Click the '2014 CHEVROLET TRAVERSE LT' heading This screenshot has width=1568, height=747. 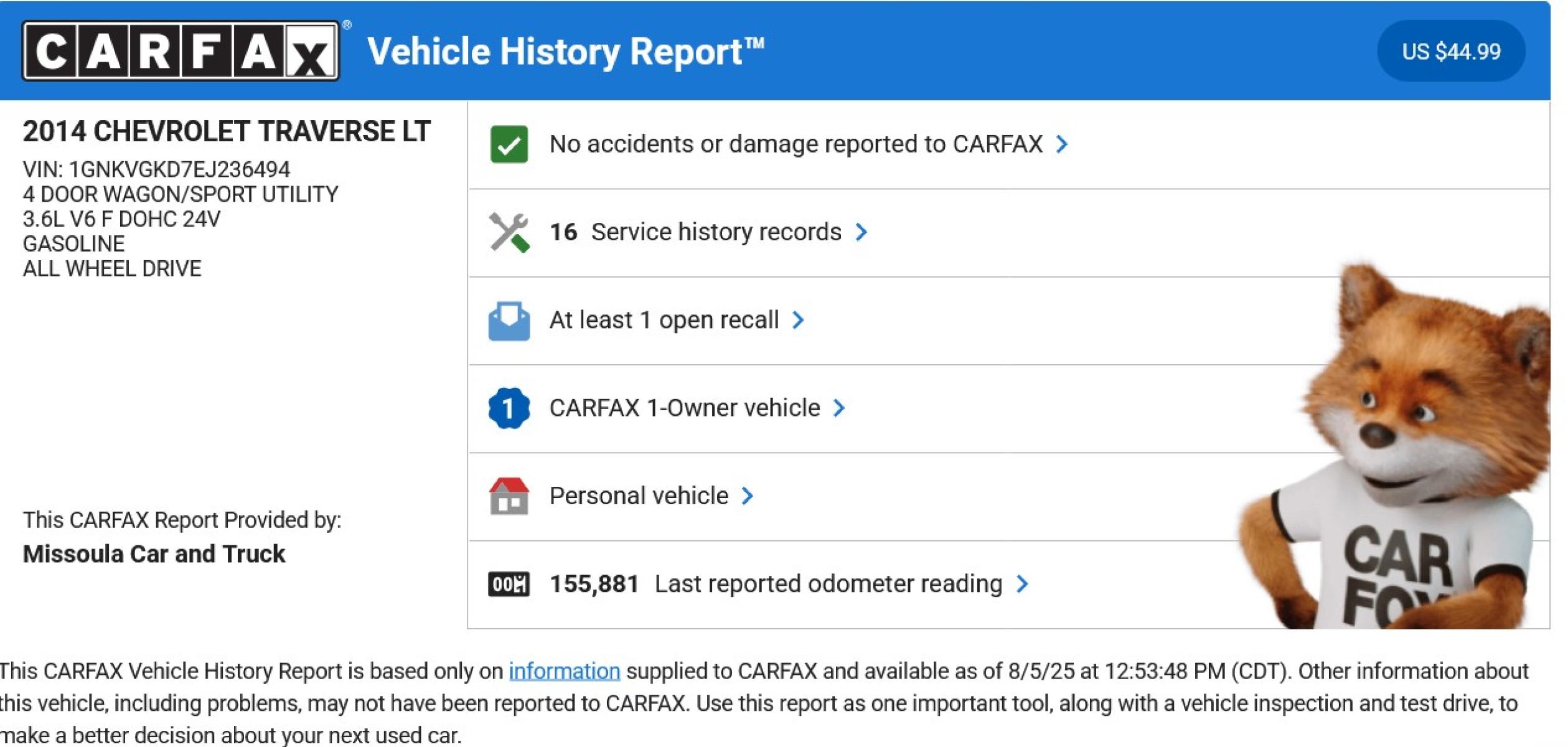(227, 131)
